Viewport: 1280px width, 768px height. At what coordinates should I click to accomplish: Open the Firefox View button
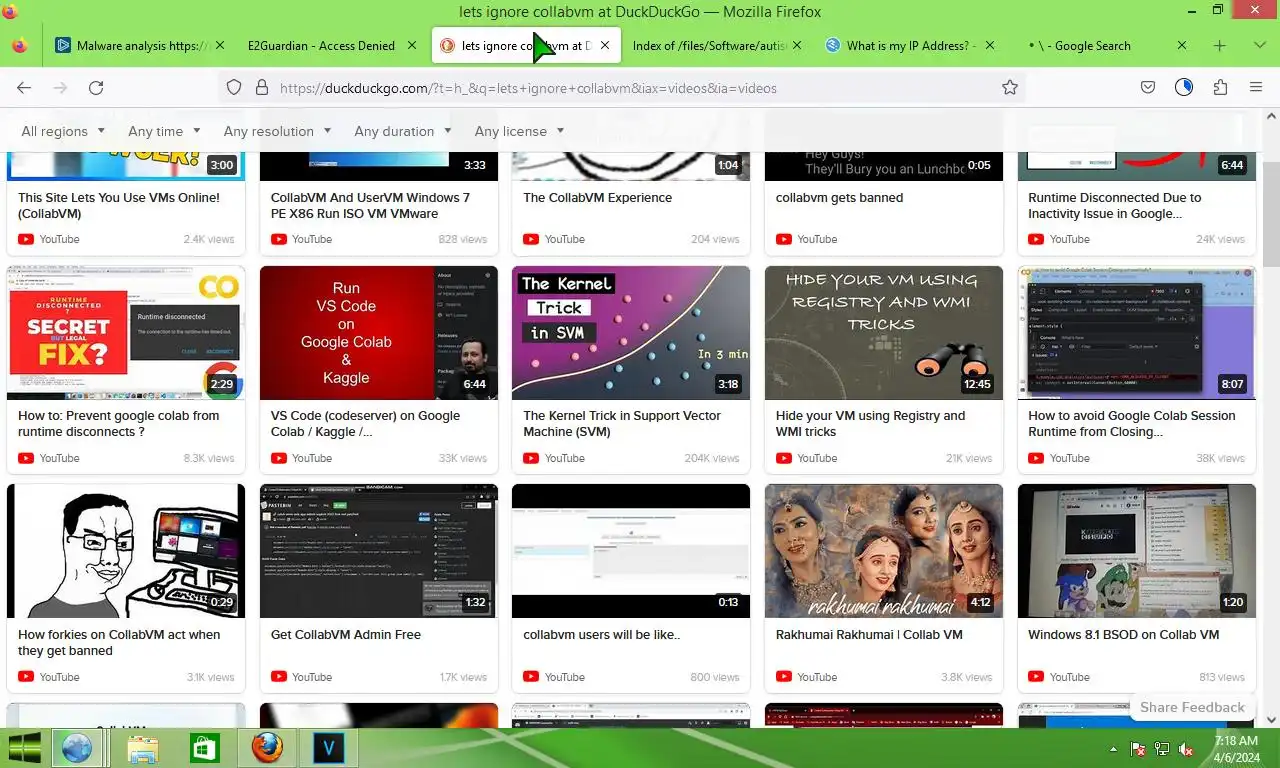click(20, 45)
